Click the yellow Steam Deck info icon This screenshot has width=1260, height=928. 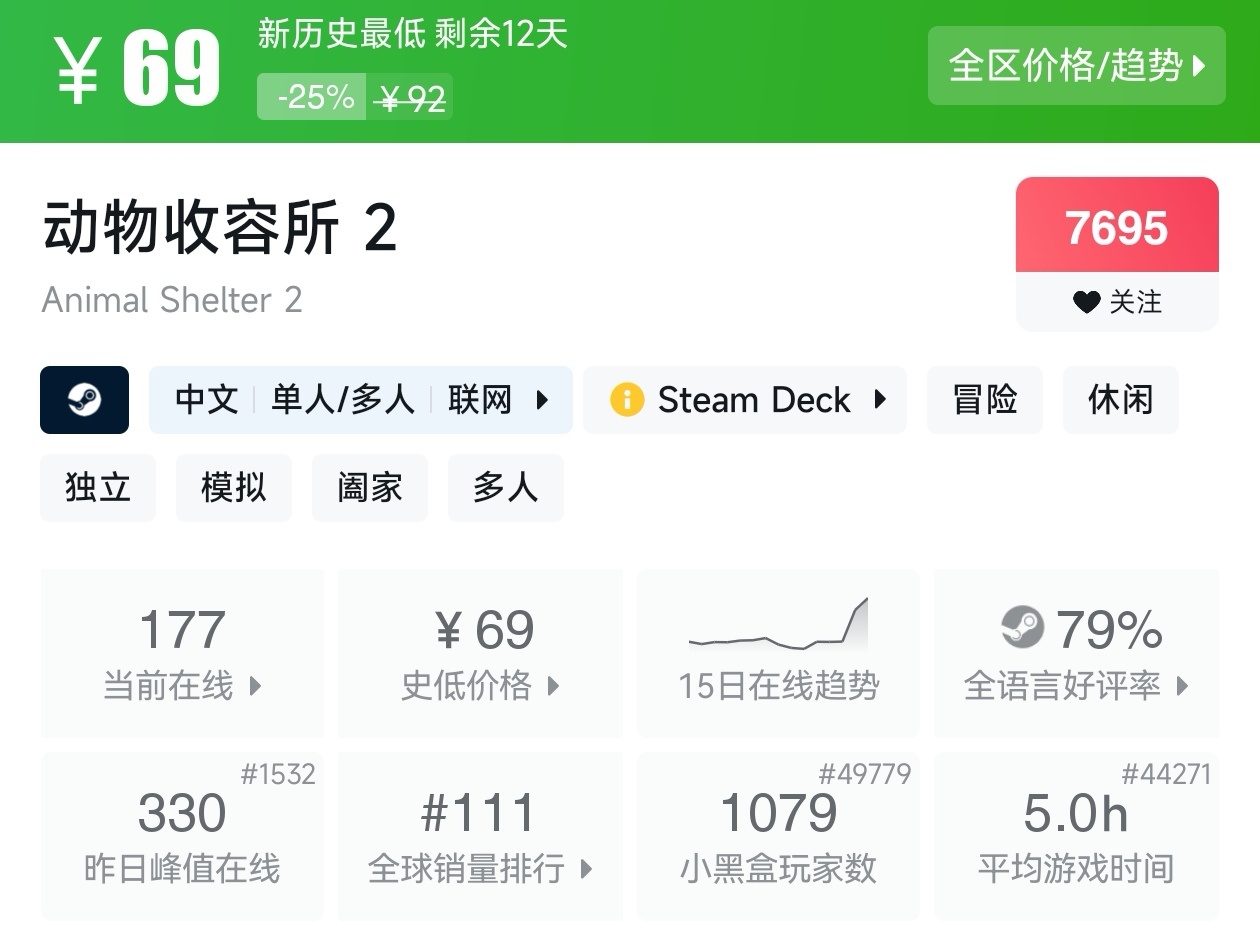click(x=627, y=400)
